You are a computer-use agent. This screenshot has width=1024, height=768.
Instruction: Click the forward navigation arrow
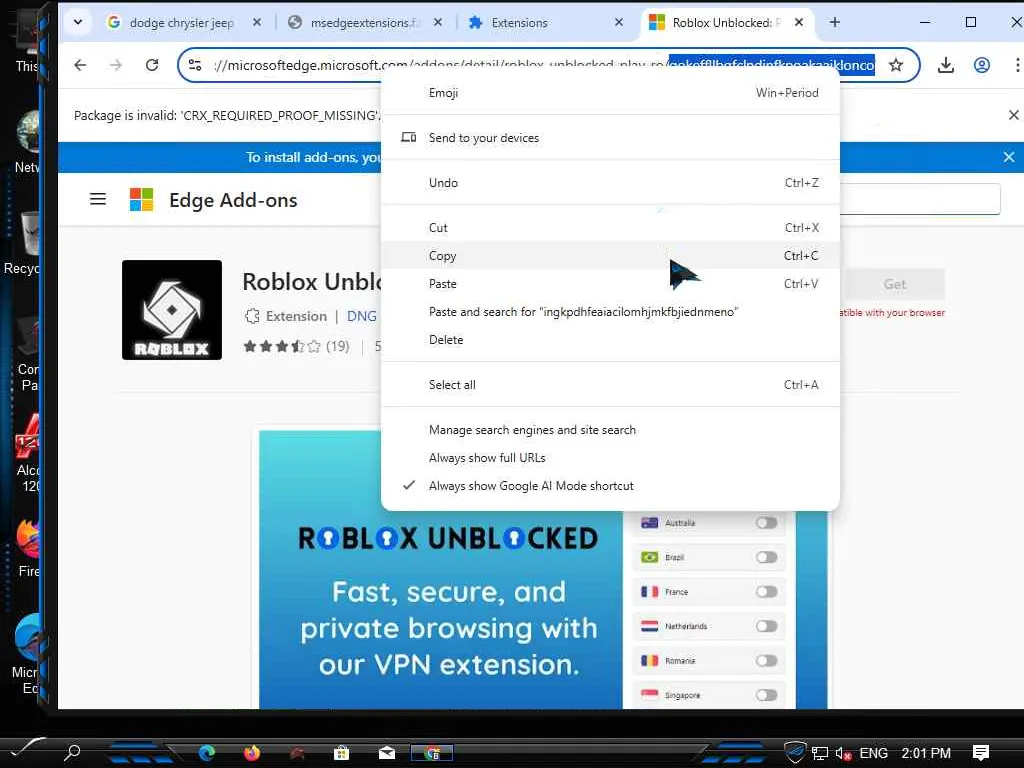point(116,65)
